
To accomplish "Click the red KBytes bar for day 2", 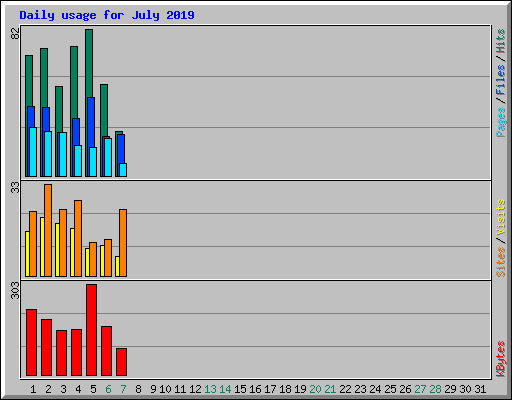I will coord(46,348).
